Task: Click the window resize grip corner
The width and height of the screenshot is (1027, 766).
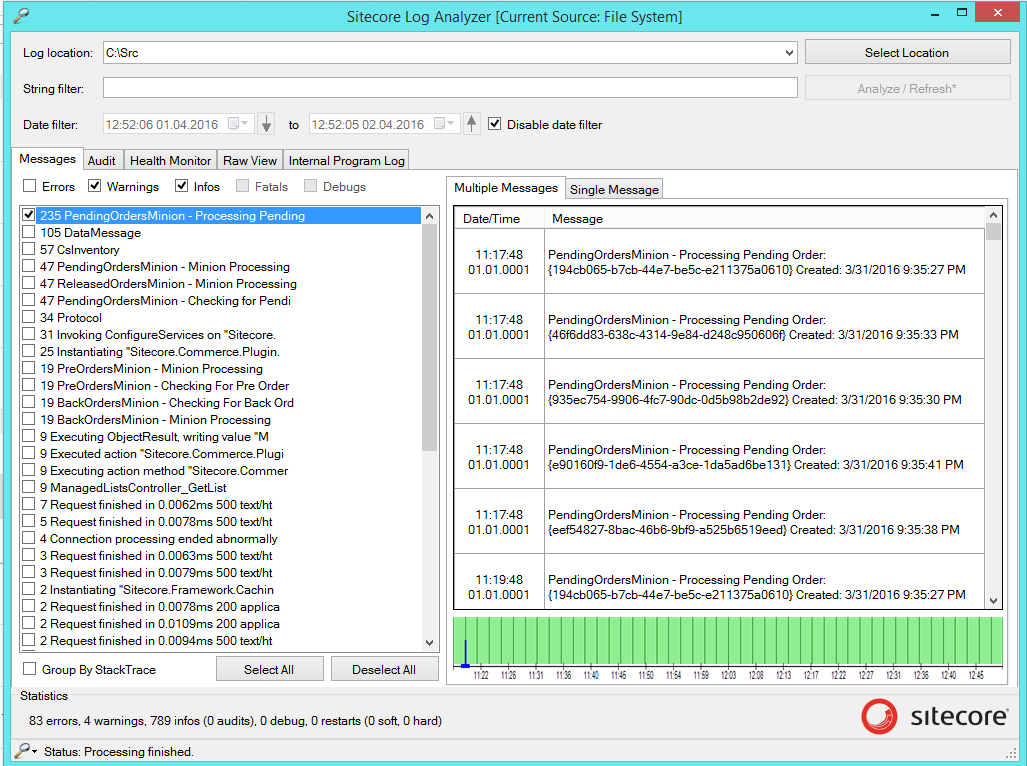Action: click(1011, 753)
